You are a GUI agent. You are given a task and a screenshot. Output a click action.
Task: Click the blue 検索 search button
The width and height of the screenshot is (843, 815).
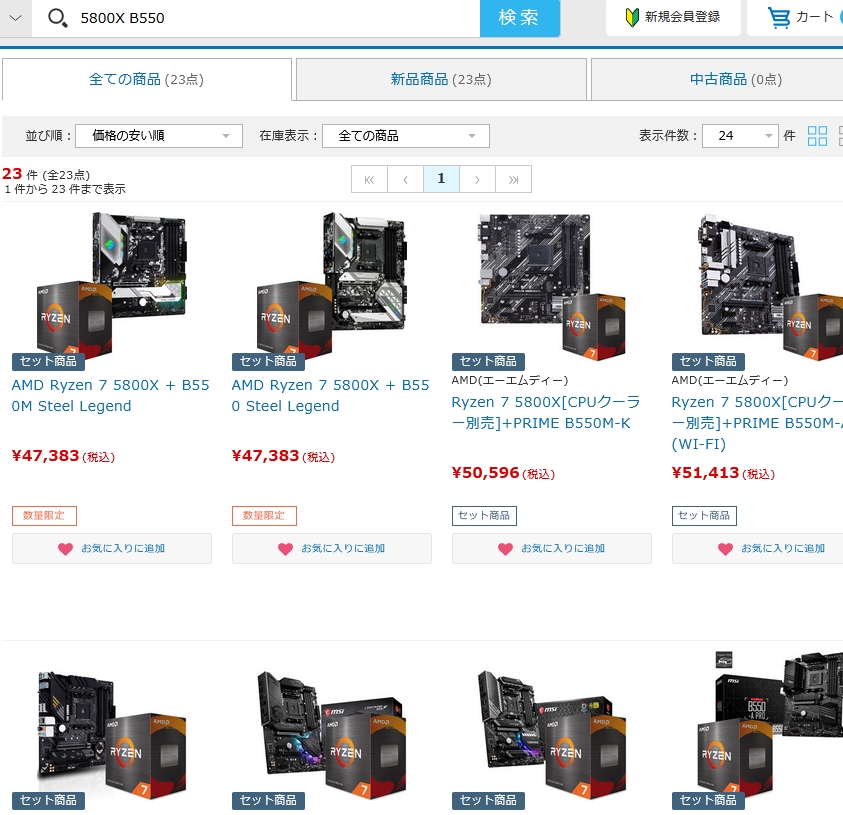click(x=519, y=18)
